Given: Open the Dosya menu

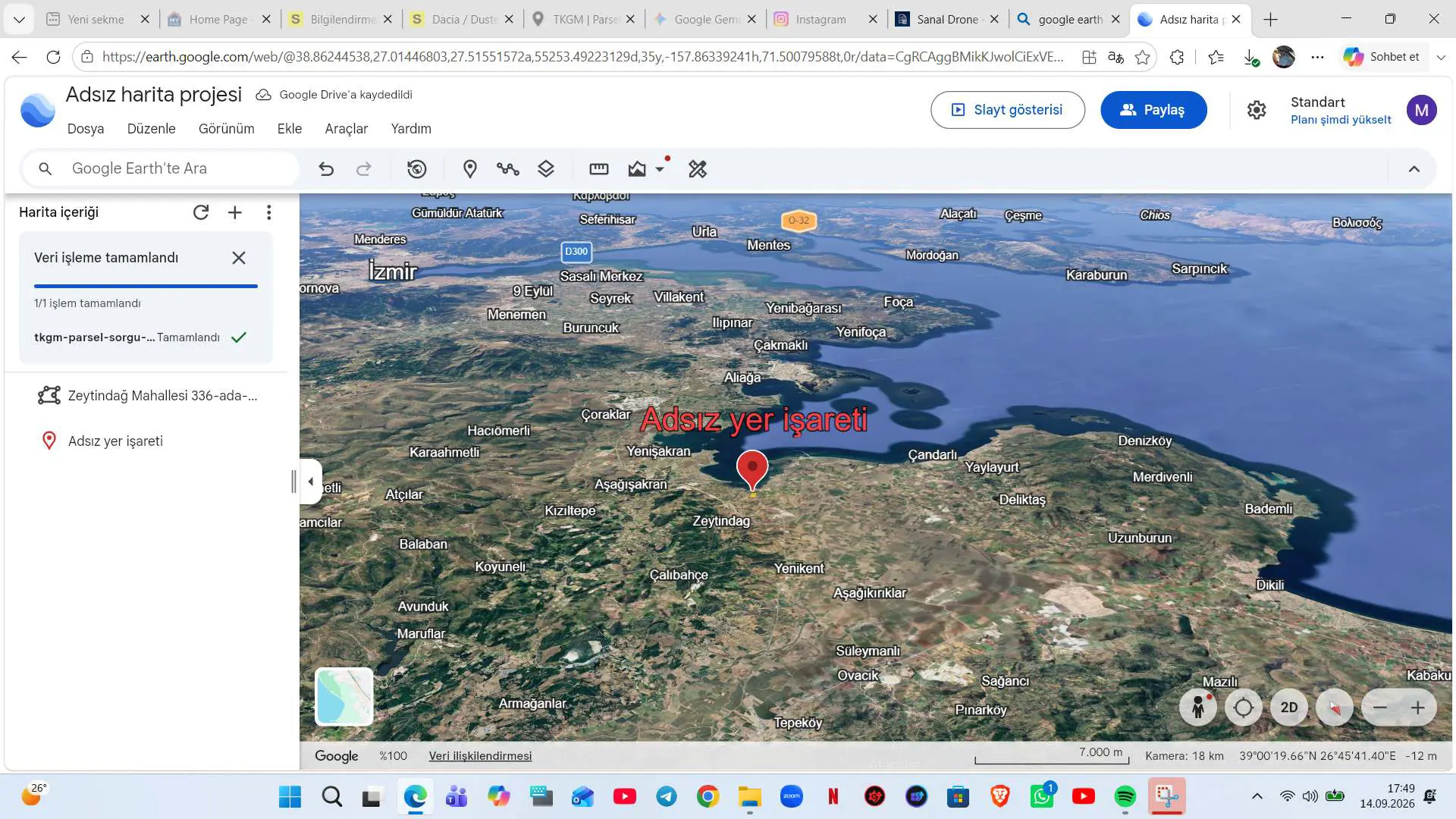Looking at the screenshot, I should (86, 129).
